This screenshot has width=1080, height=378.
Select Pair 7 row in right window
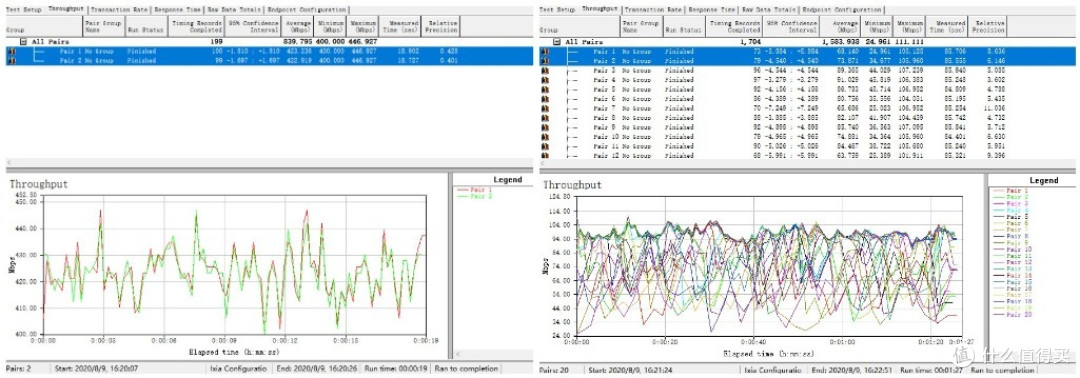(806, 109)
